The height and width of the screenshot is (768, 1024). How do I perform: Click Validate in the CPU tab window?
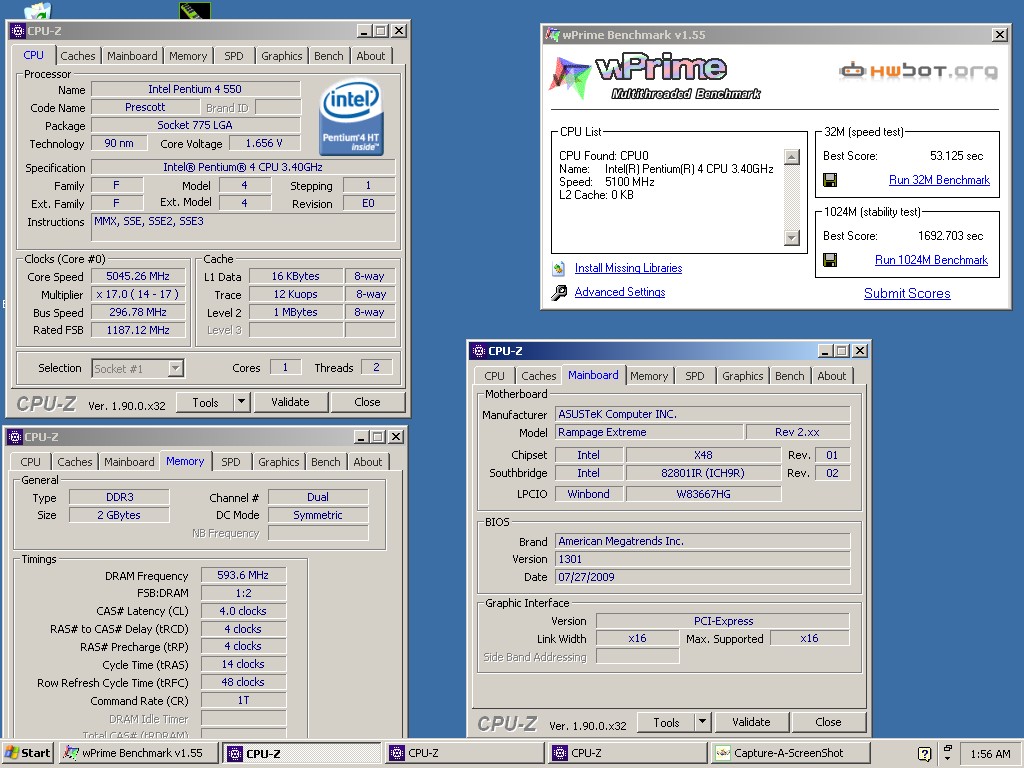click(x=291, y=402)
